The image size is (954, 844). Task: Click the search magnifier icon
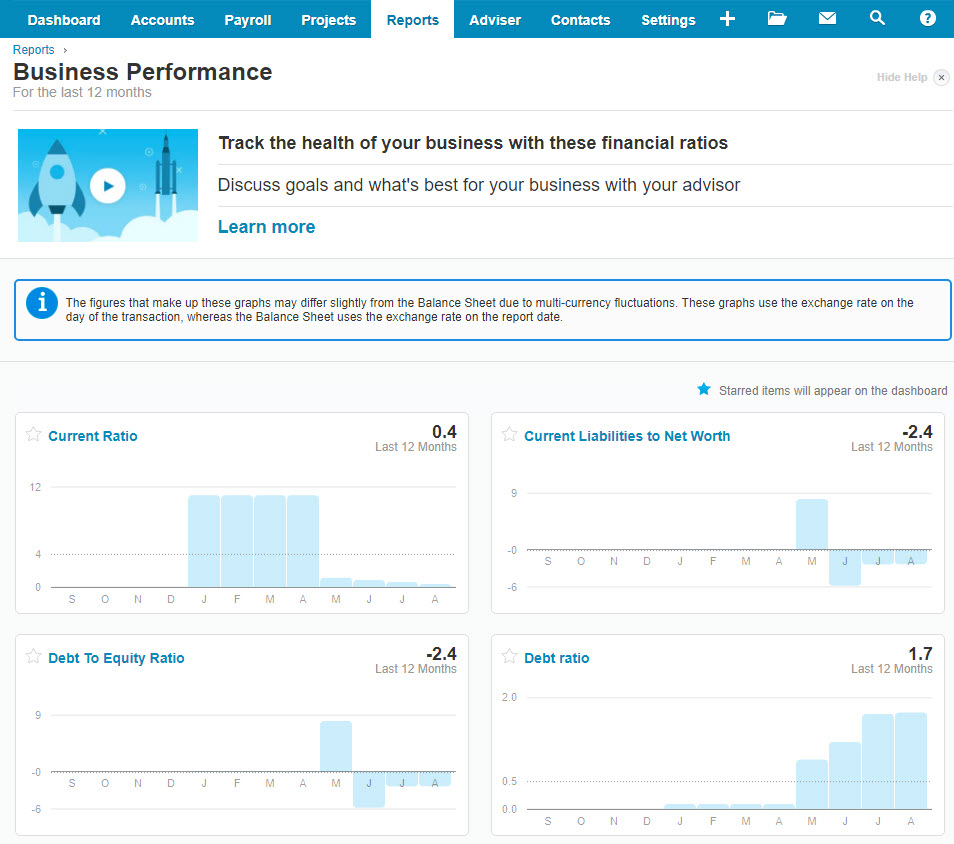click(x=877, y=19)
